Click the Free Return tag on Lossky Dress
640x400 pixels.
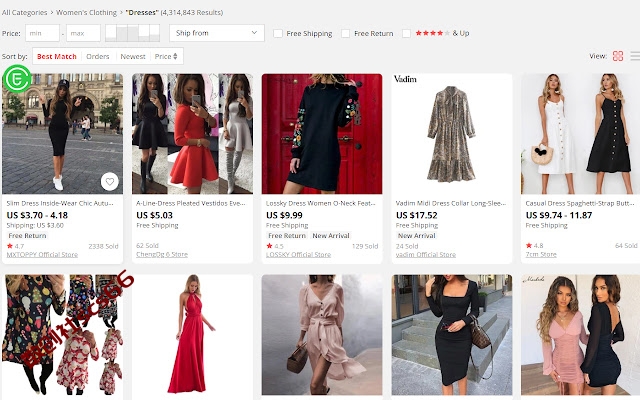pos(287,236)
